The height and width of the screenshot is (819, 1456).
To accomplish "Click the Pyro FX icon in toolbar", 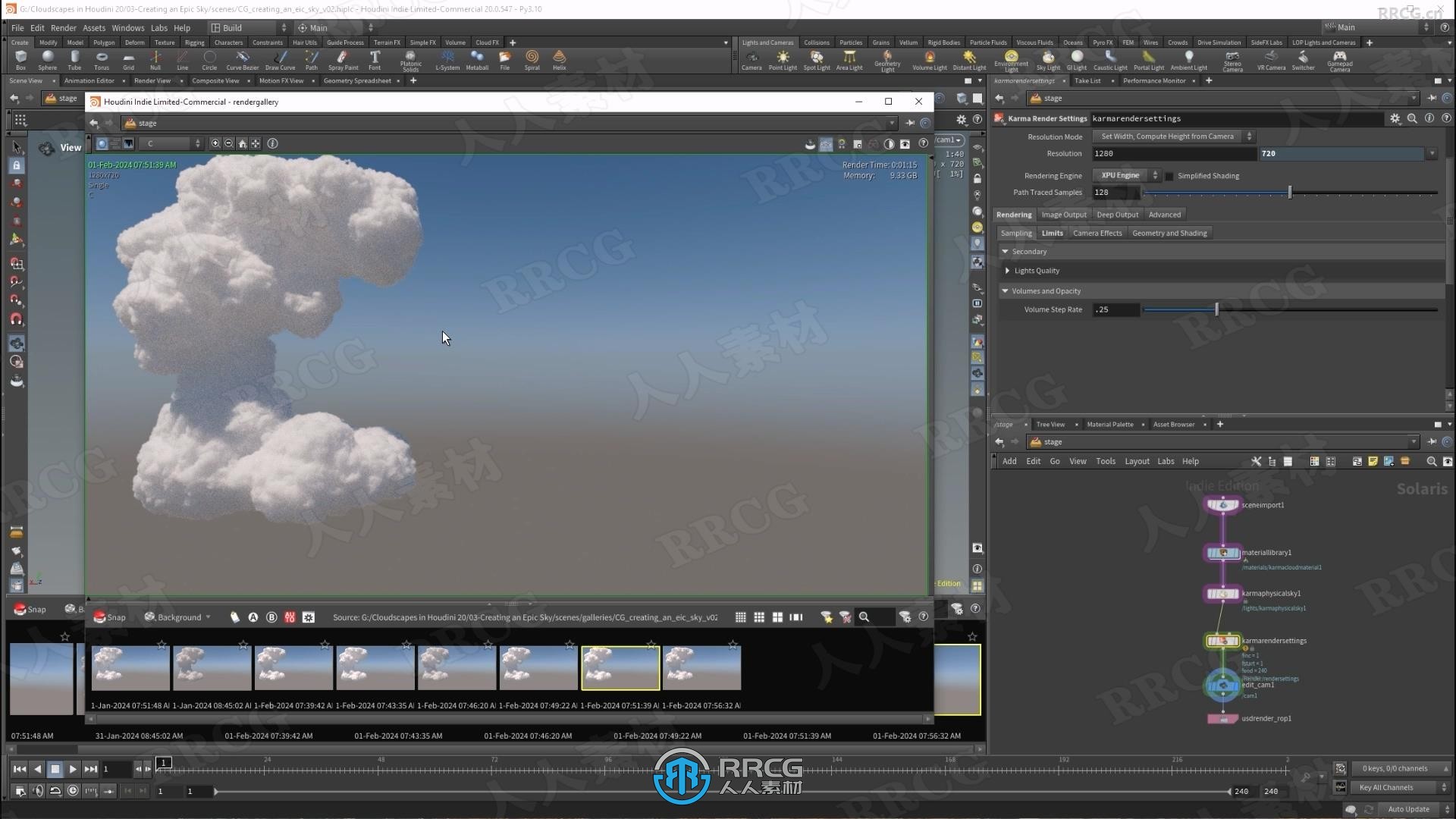I will pos(1102,42).
